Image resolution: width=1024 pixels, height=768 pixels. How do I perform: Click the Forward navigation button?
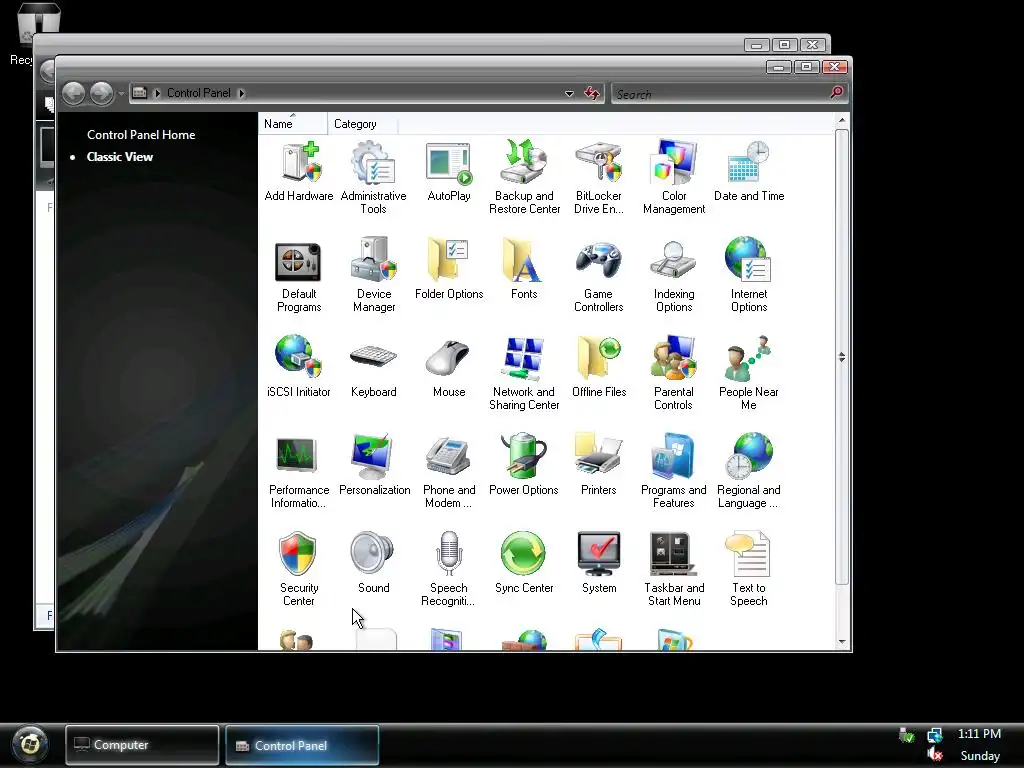pos(101,93)
